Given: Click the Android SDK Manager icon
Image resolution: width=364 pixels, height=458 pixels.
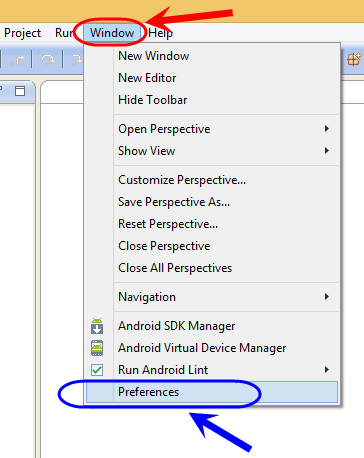Looking at the screenshot, I should pos(97,326).
